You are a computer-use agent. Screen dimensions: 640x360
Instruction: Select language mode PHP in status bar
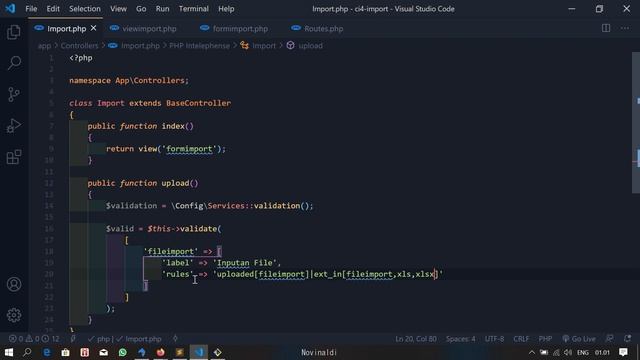(x=545, y=339)
